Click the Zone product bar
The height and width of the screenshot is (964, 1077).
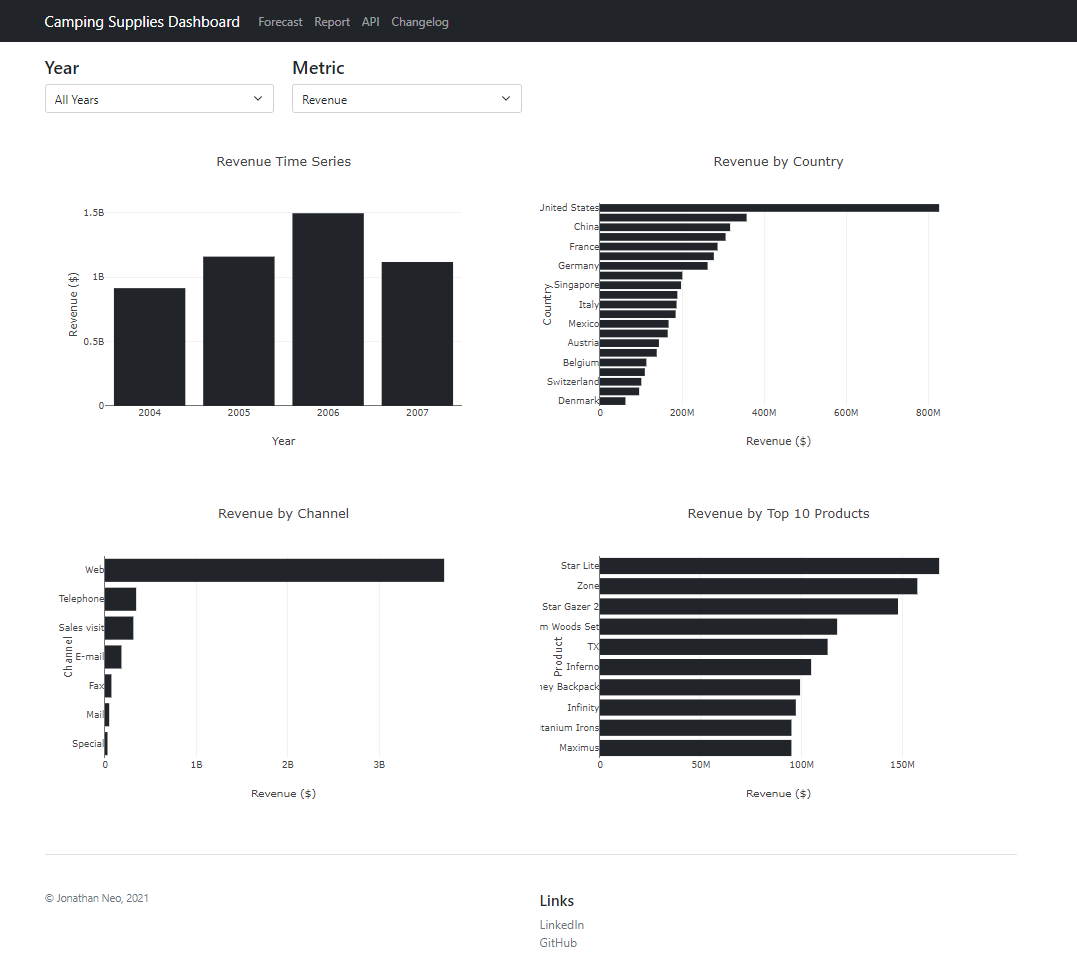(758, 586)
